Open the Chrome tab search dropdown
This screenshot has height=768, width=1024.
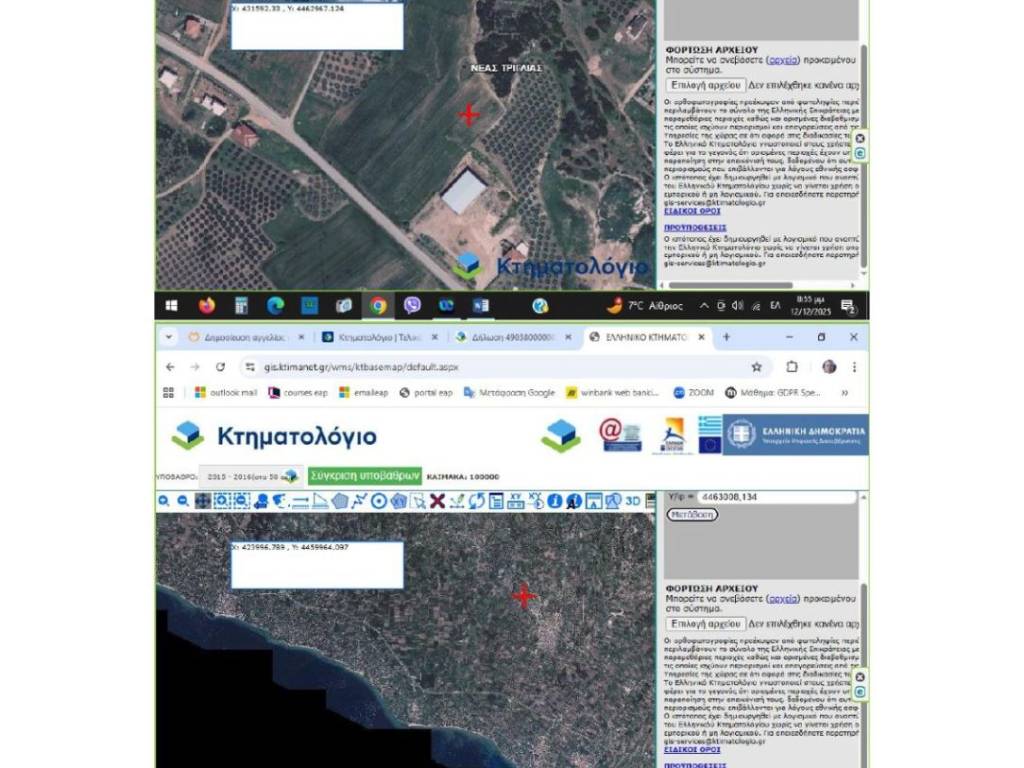pos(168,338)
